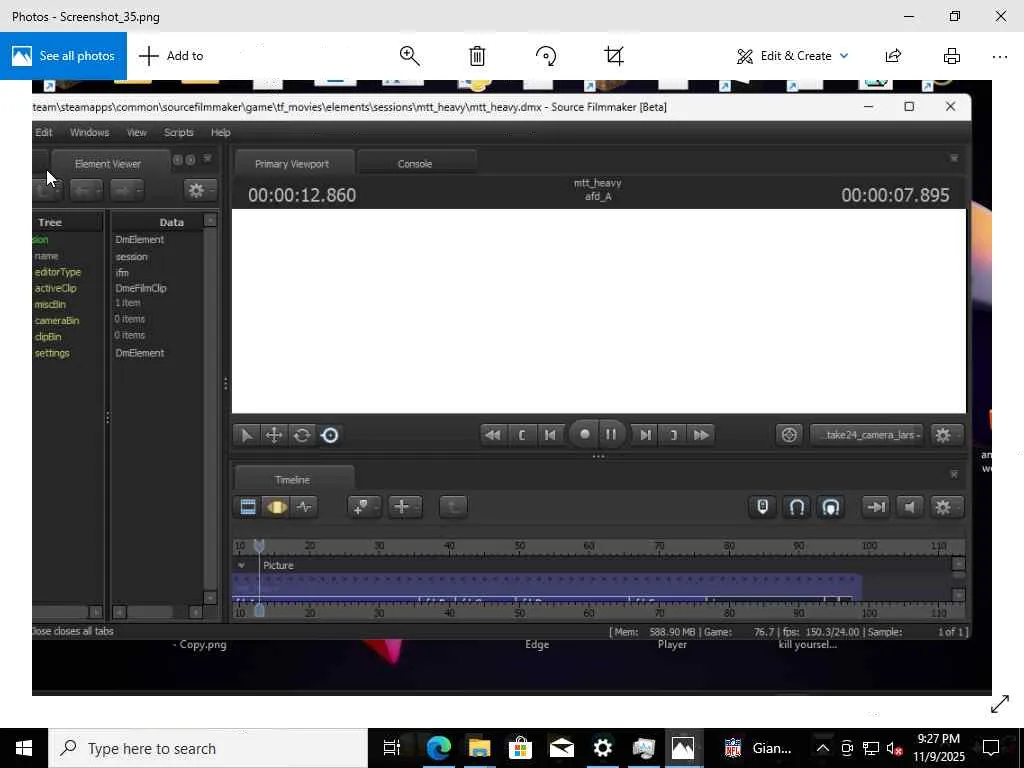Jump to the previous clip edge bracket
This screenshot has width=1024, height=768.
coord(522,435)
